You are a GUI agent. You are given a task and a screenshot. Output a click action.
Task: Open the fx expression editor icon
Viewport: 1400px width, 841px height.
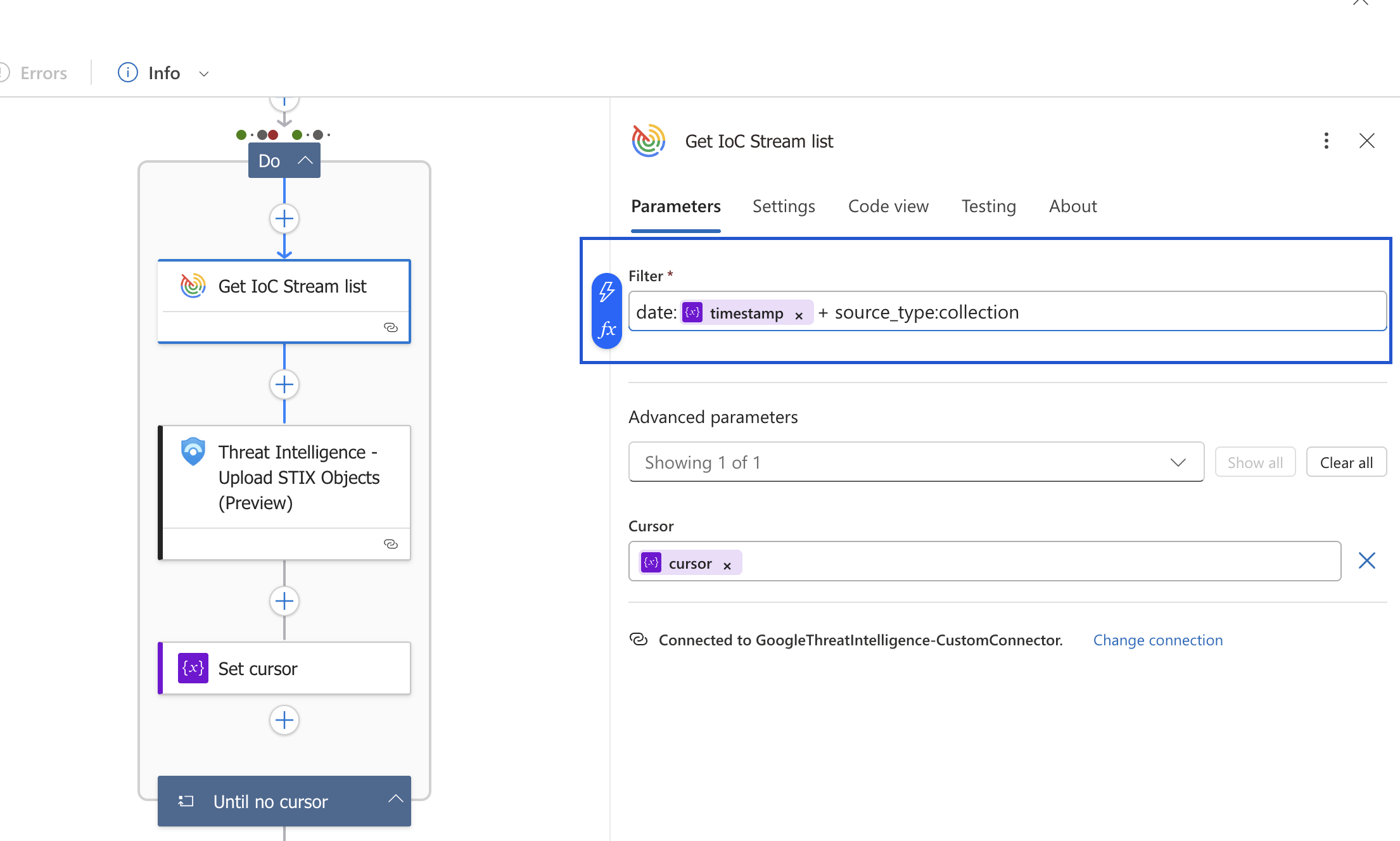click(x=606, y=329)
